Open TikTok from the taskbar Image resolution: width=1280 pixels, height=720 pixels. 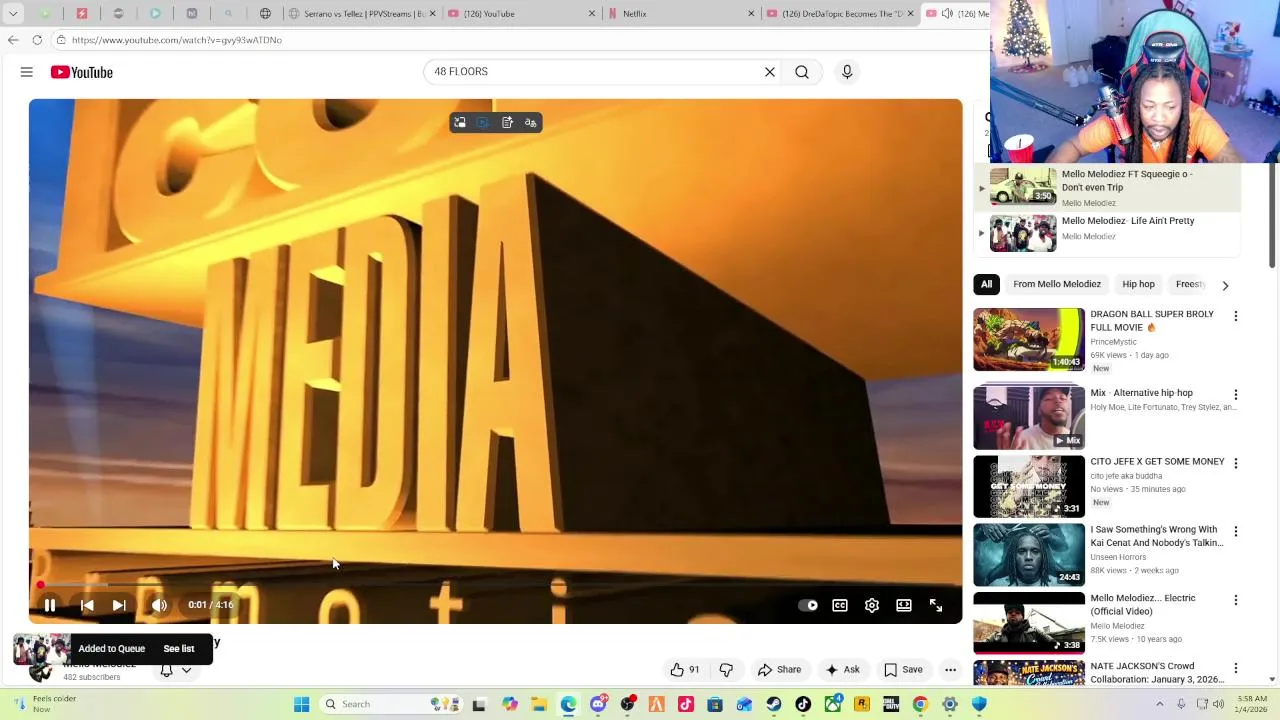click(803, 704)
